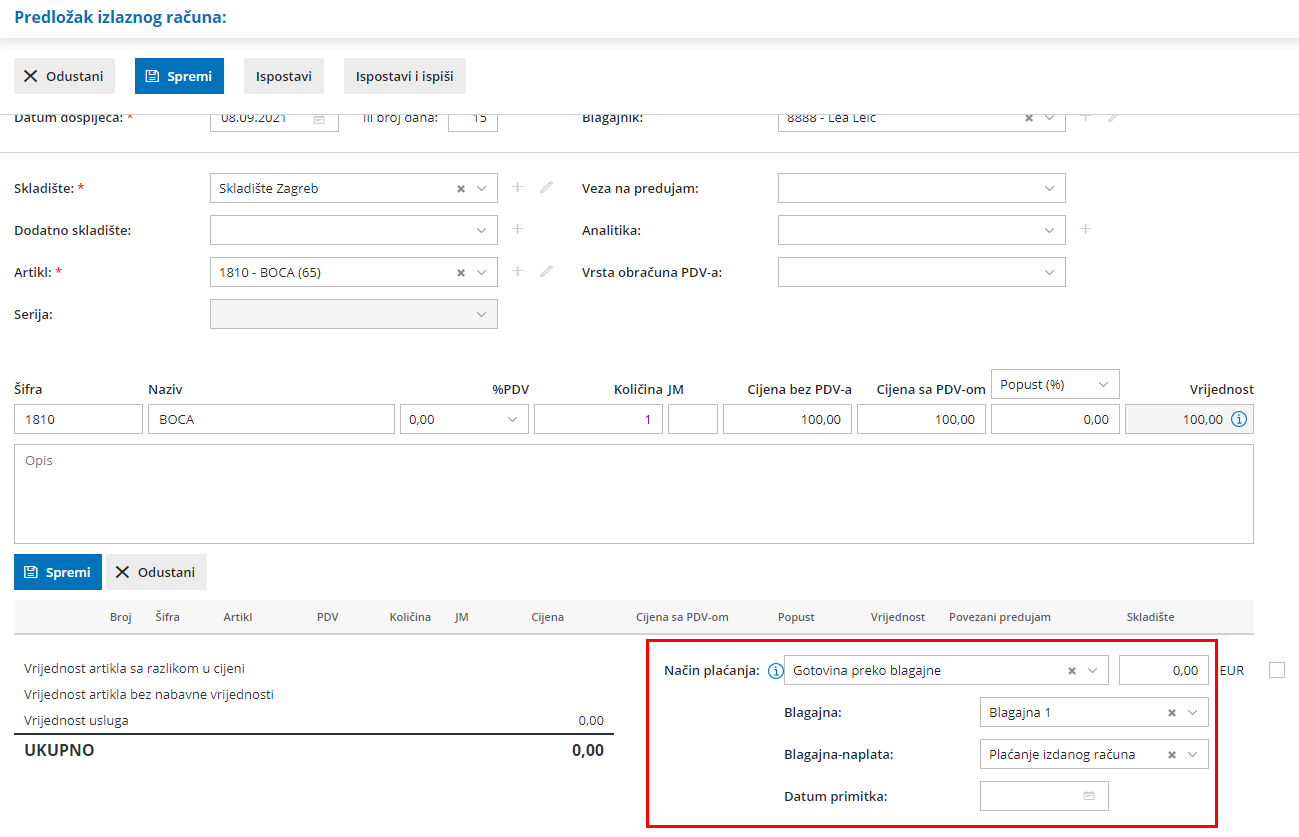Screen dimensions: 1299x837
Task: Focus the payment amount field before EUR
Action: coord(1164,671)
